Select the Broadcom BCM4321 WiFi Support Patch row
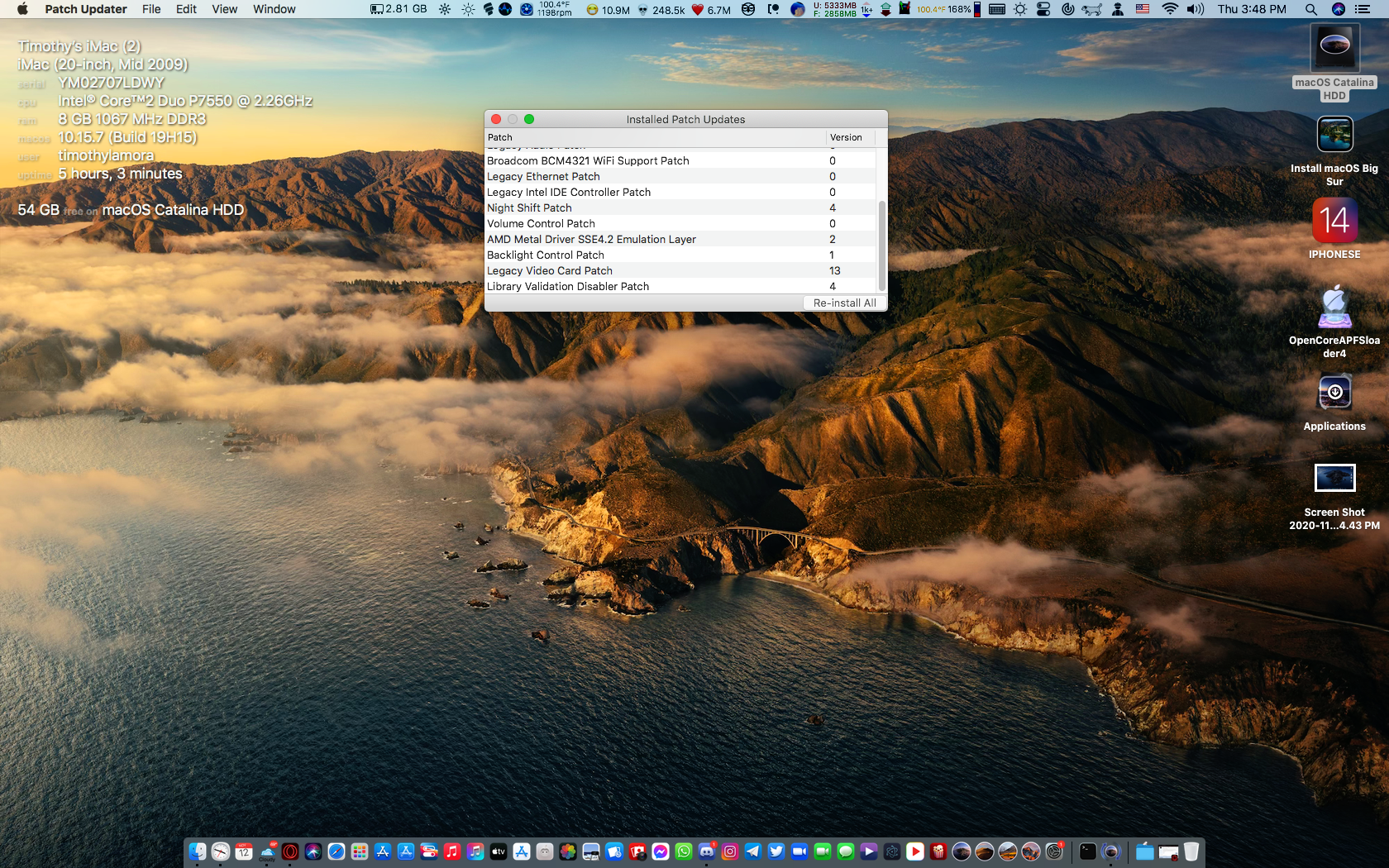 coord(680,160)
